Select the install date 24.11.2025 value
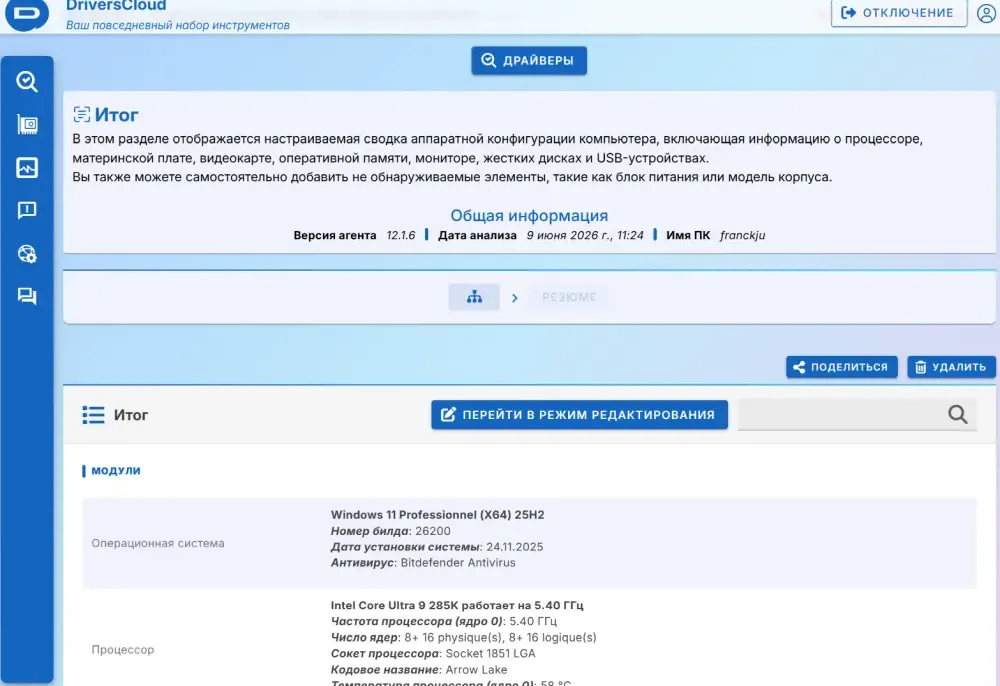 (x=515, y=546)
